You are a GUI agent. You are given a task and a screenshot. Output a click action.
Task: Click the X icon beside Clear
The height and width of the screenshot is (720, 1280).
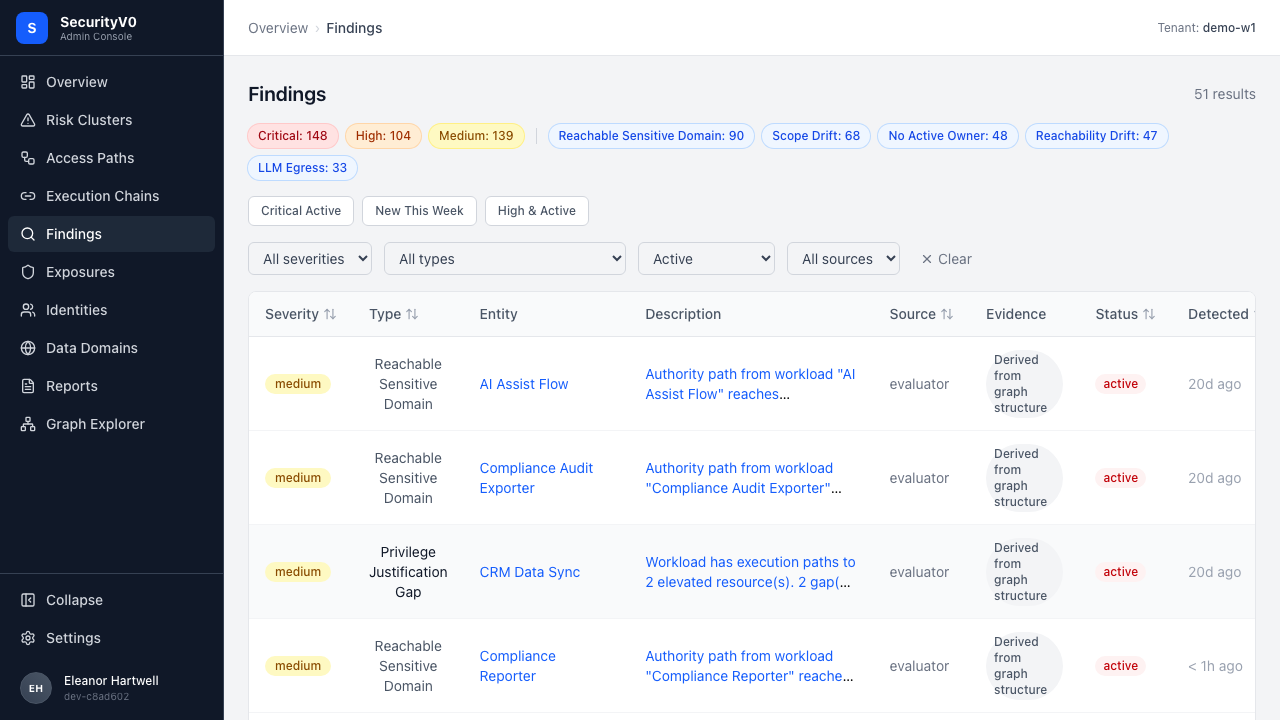tap(927, 259)
